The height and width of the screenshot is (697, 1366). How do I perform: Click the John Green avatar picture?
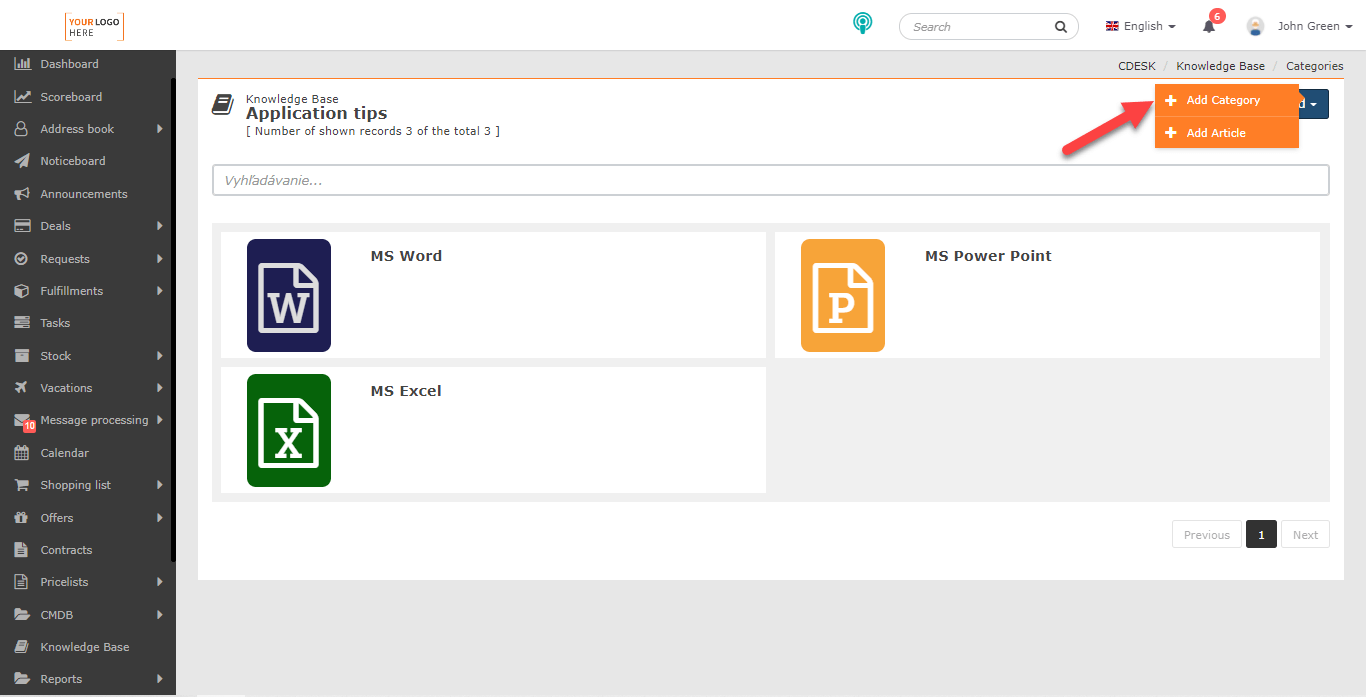click(1255, 26)
